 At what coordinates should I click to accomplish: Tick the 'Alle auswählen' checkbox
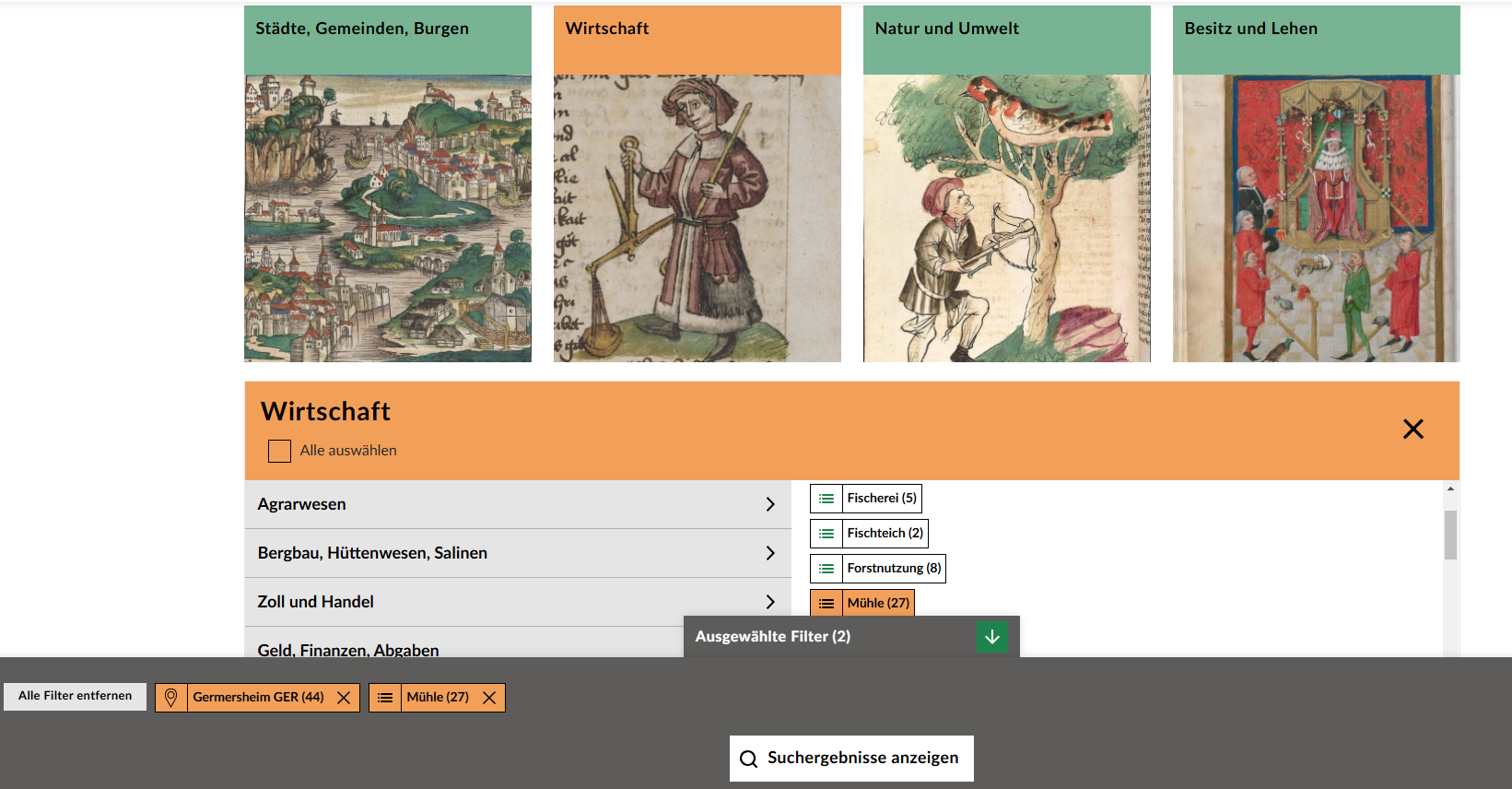279,451
